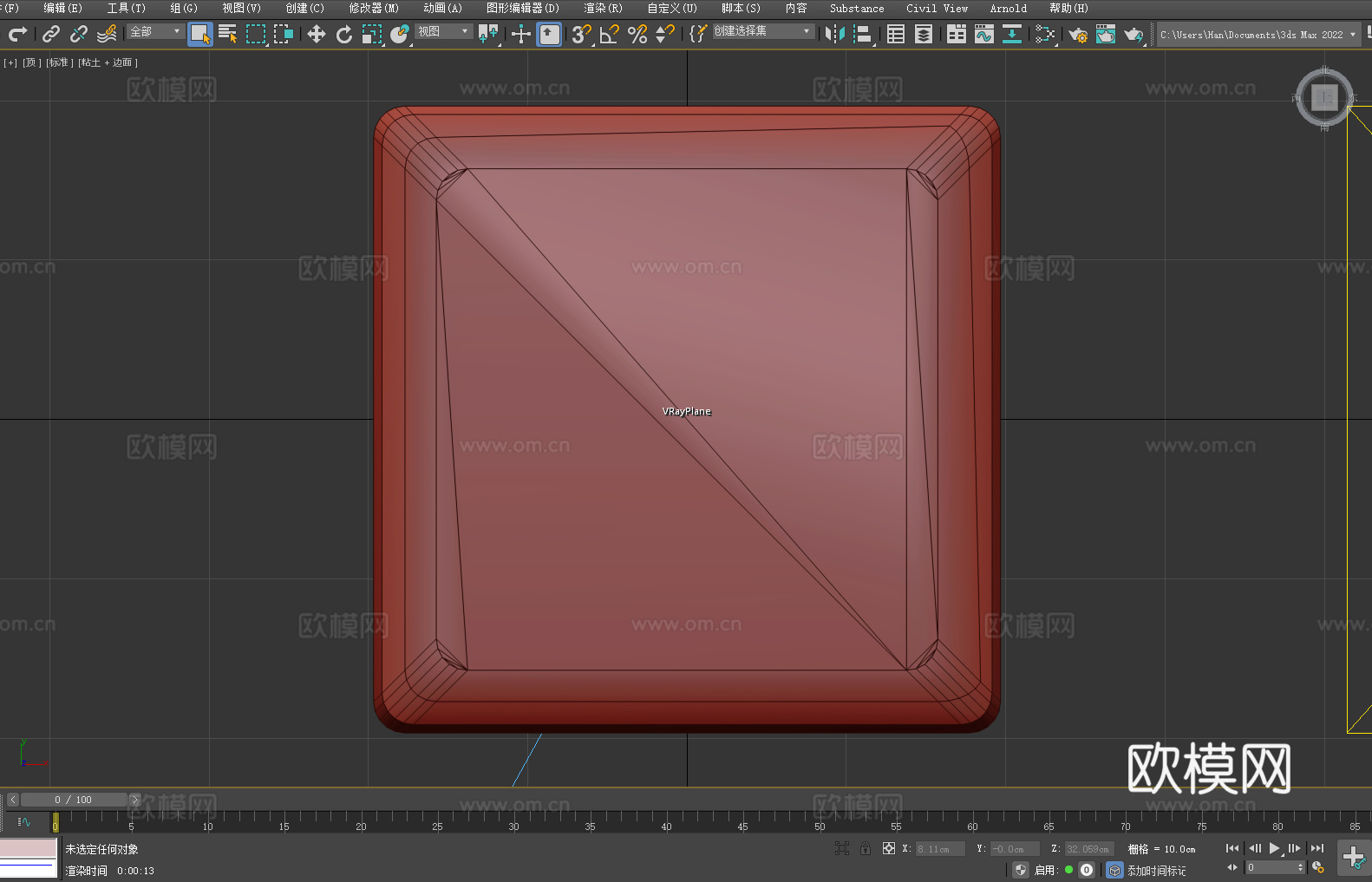Open the 渲染(R) menu
This screenshot has height=882, width=1372.
[x=603, y=8]
